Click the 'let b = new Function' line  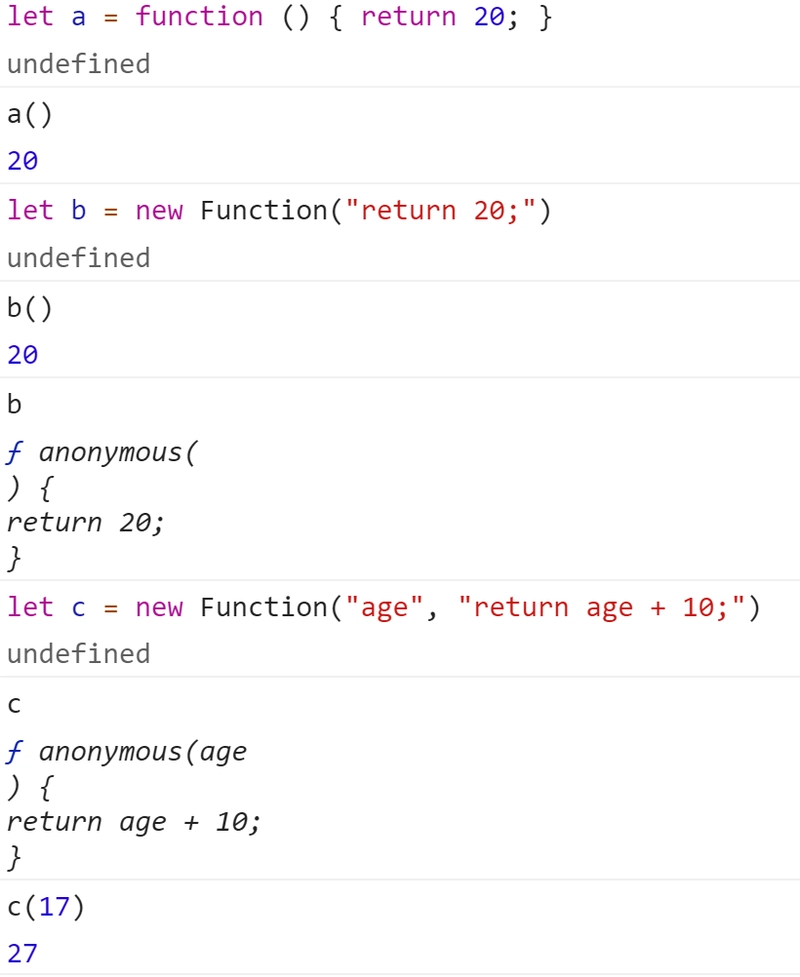279,211
